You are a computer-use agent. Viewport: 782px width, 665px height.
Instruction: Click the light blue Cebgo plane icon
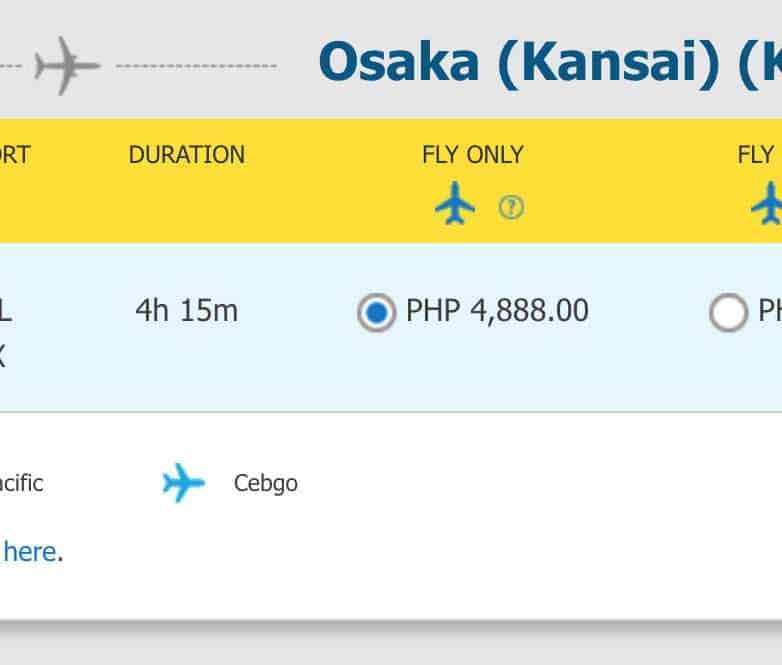pyautogui.click(x=183, y=483)
